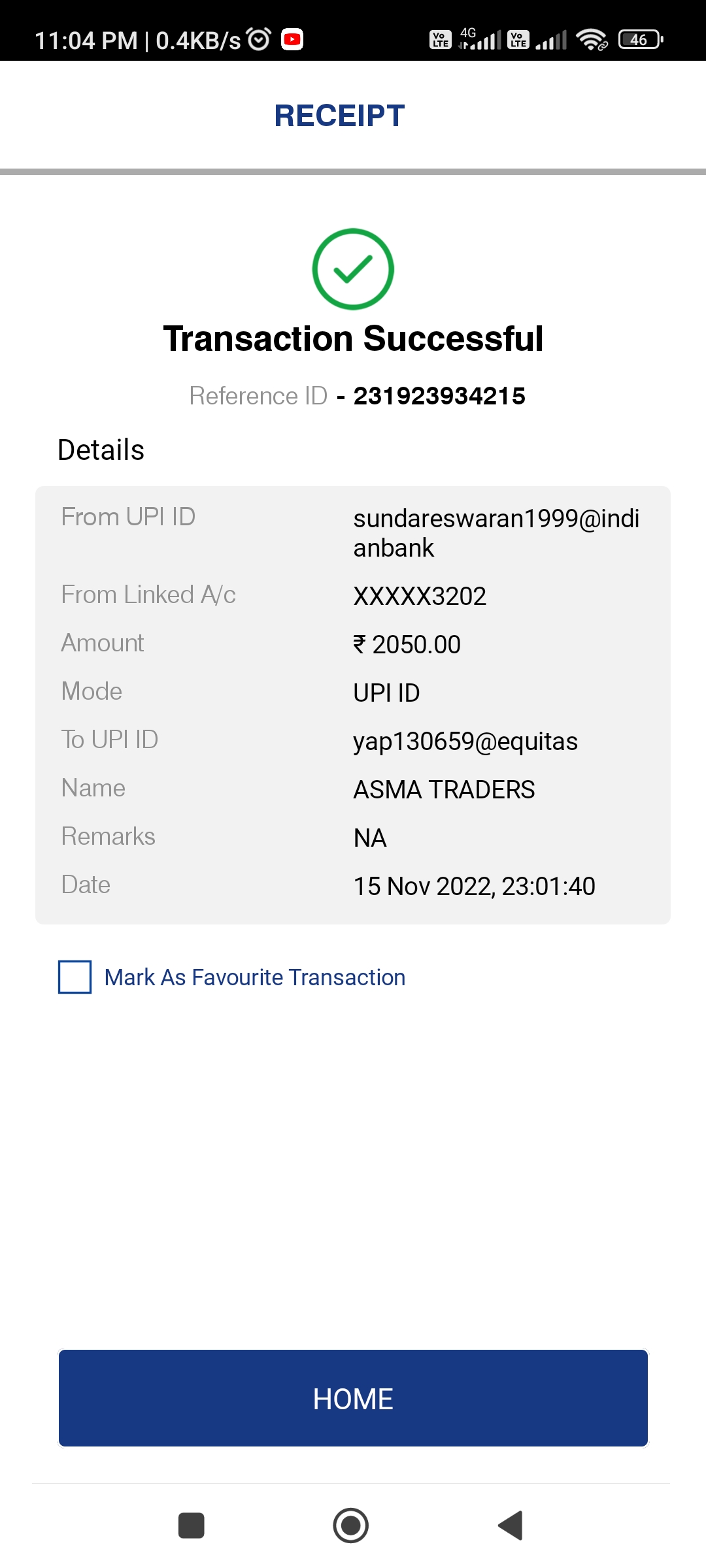
Task: Tap the Wi-Fi status icon
Action: coord(592,40)
